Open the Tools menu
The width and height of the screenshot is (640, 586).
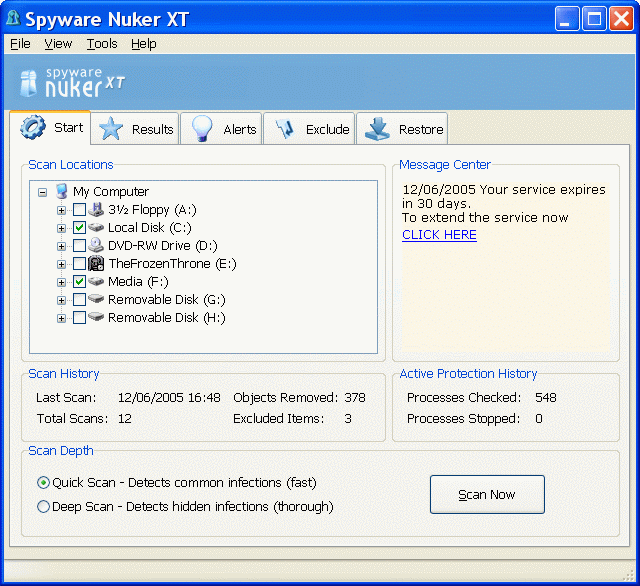pos(102,44)
